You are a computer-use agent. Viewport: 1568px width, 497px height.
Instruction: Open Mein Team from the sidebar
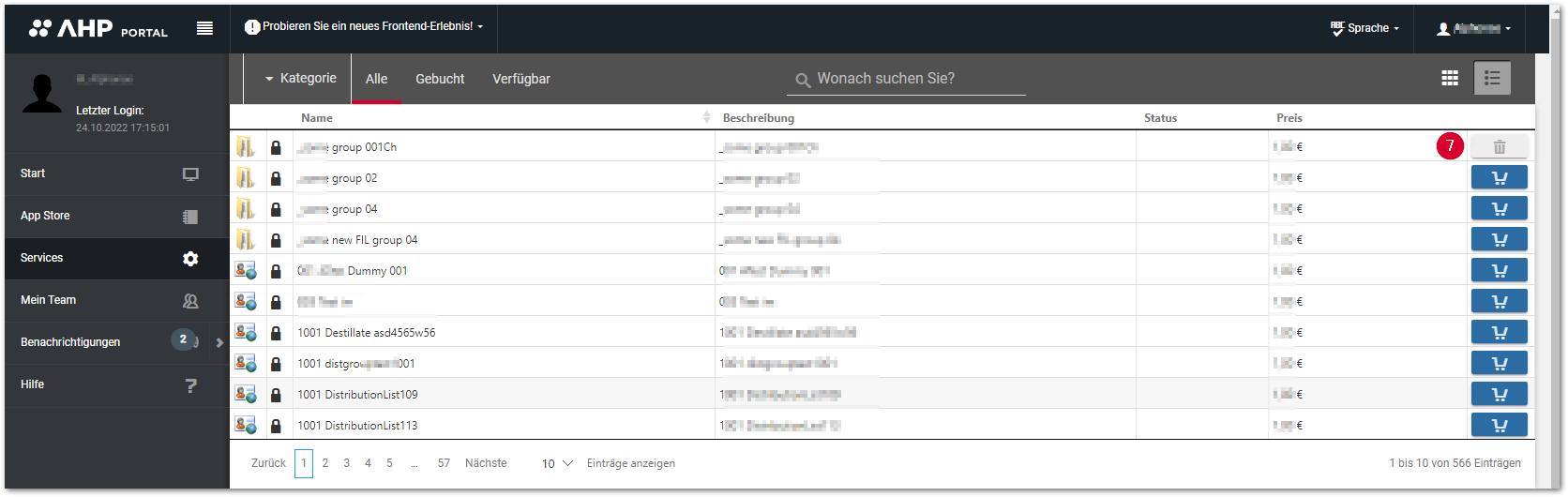[116, 300]
